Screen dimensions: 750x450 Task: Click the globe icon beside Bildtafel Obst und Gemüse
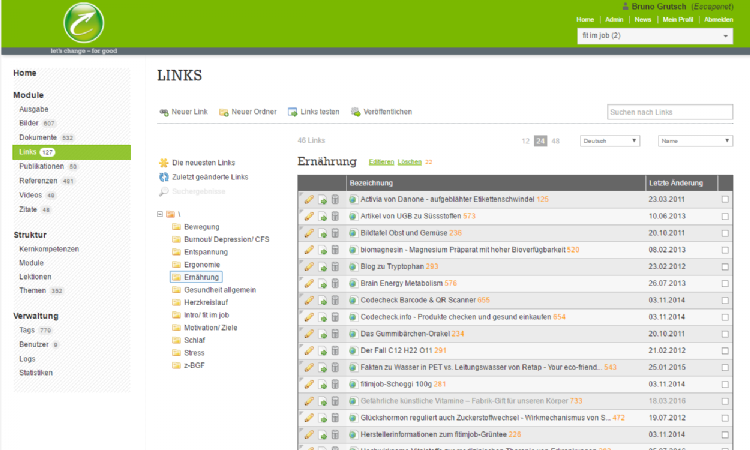(352, 233)
